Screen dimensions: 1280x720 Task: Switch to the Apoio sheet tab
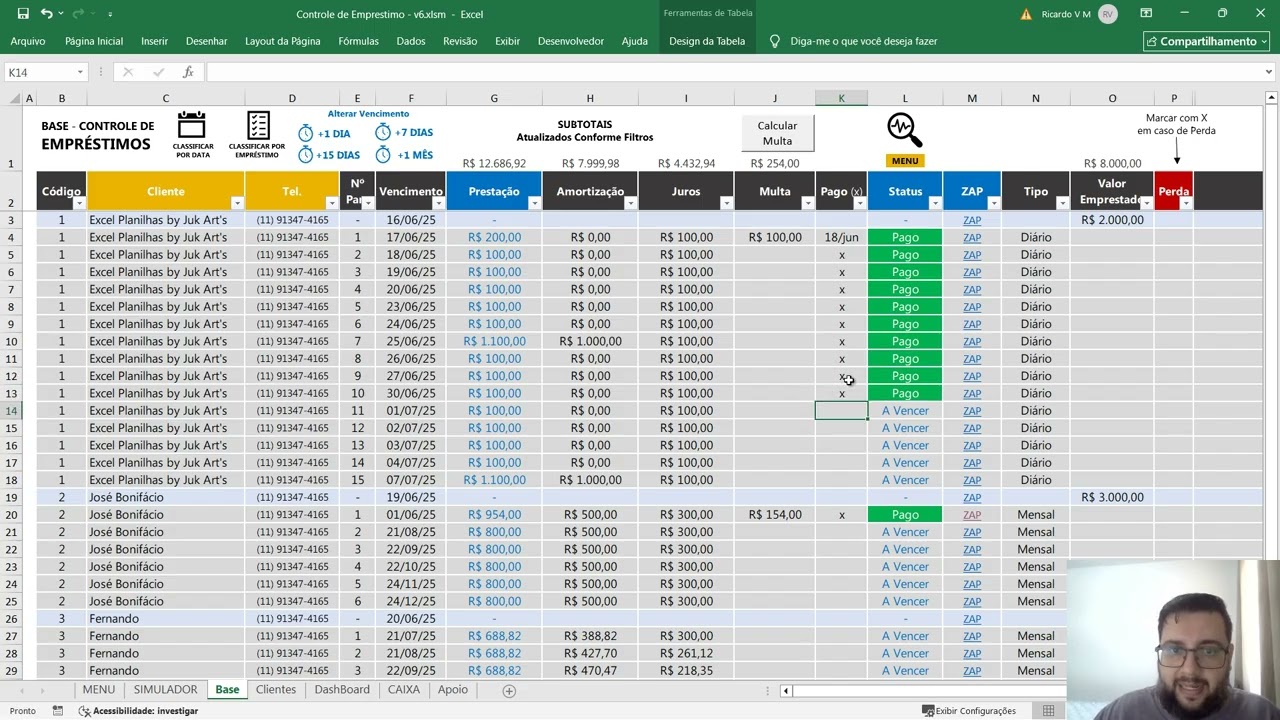pyautogui.click(x=453, y=690)
